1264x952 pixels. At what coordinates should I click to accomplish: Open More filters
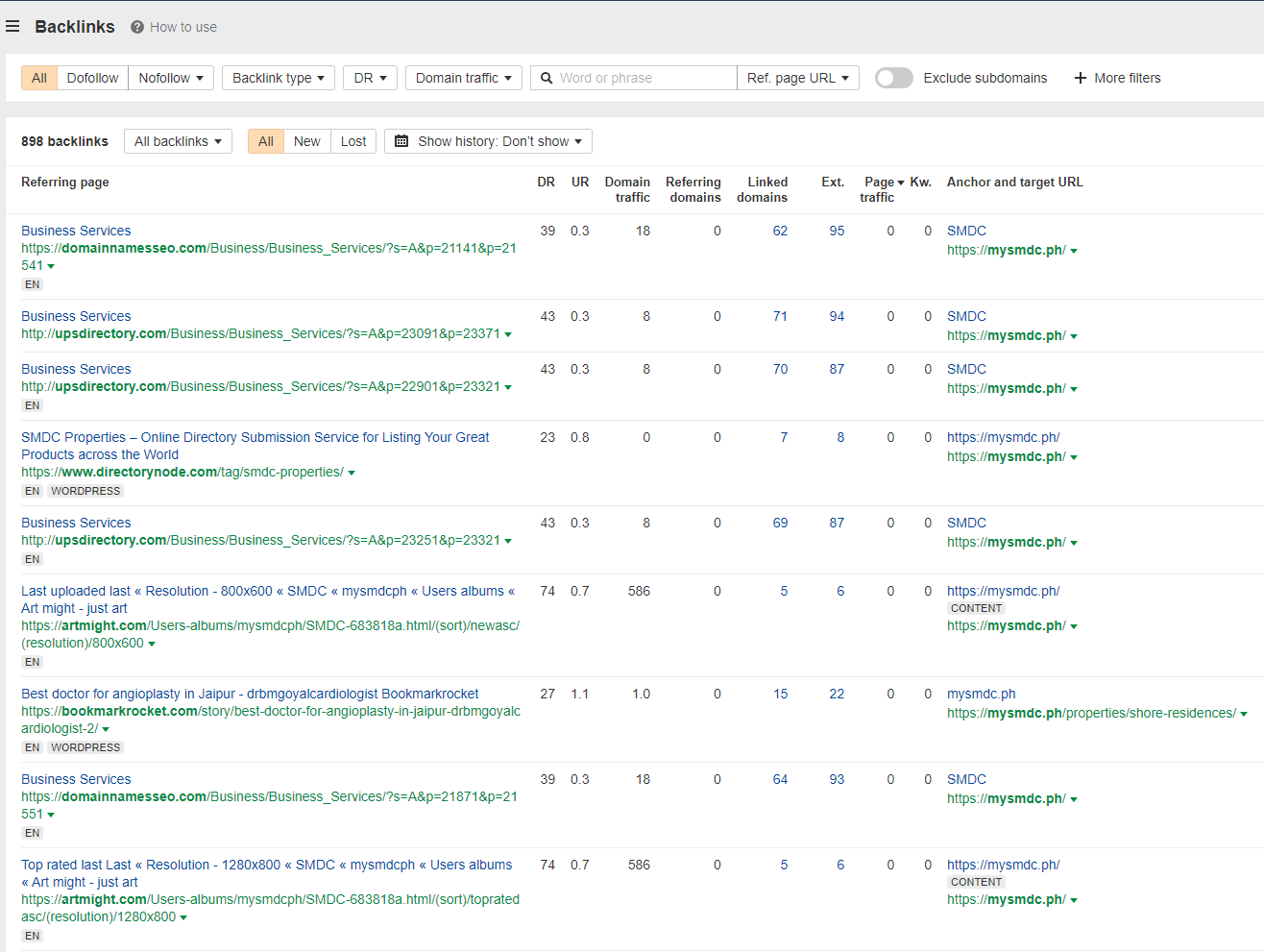pyautogui.click(x=1117, y=78)
